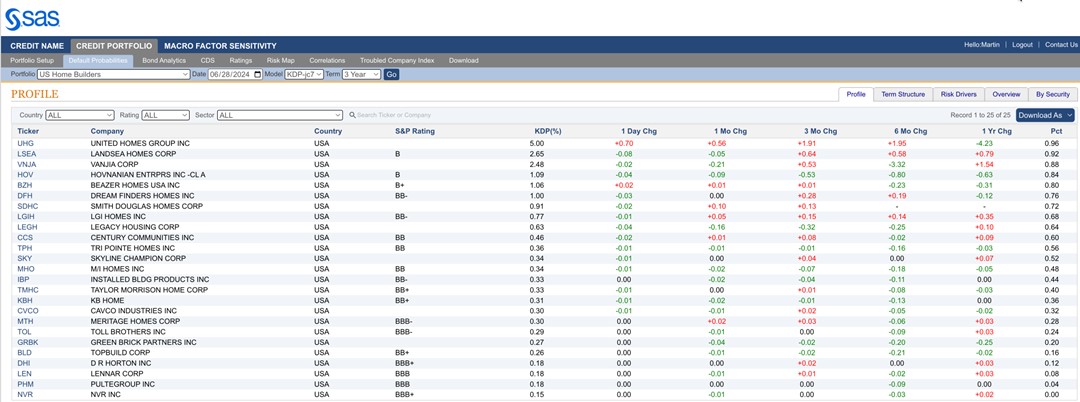The width and height of the screenshot is (1080, 402).
Task: Sort by the 3 Mo Chg column header
Action: click(820, 131)
